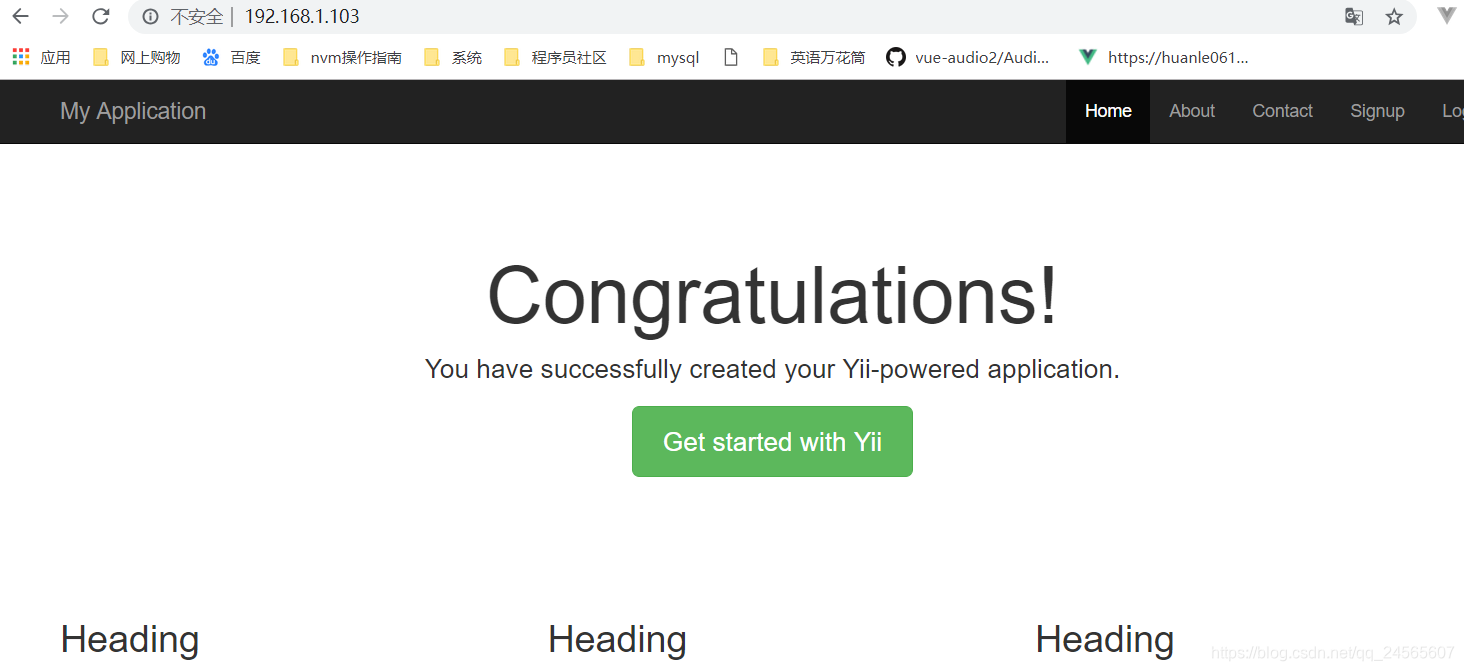The height and width of the screenshot is (671, 1464).
Task: Reload the page with refresh icon
Action: (x=100, y=16)
